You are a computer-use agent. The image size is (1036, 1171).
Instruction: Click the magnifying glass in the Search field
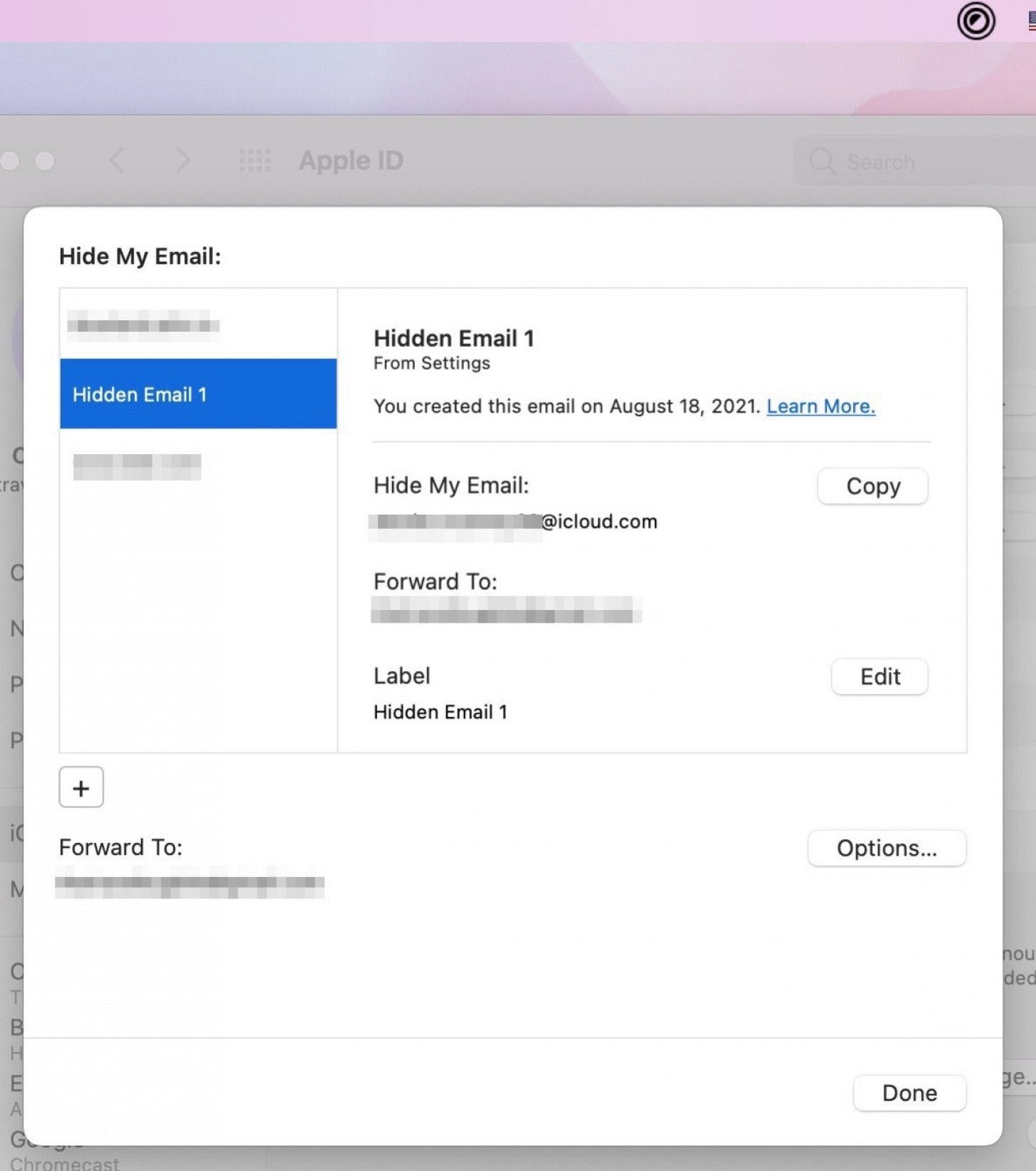coord(822,162)
